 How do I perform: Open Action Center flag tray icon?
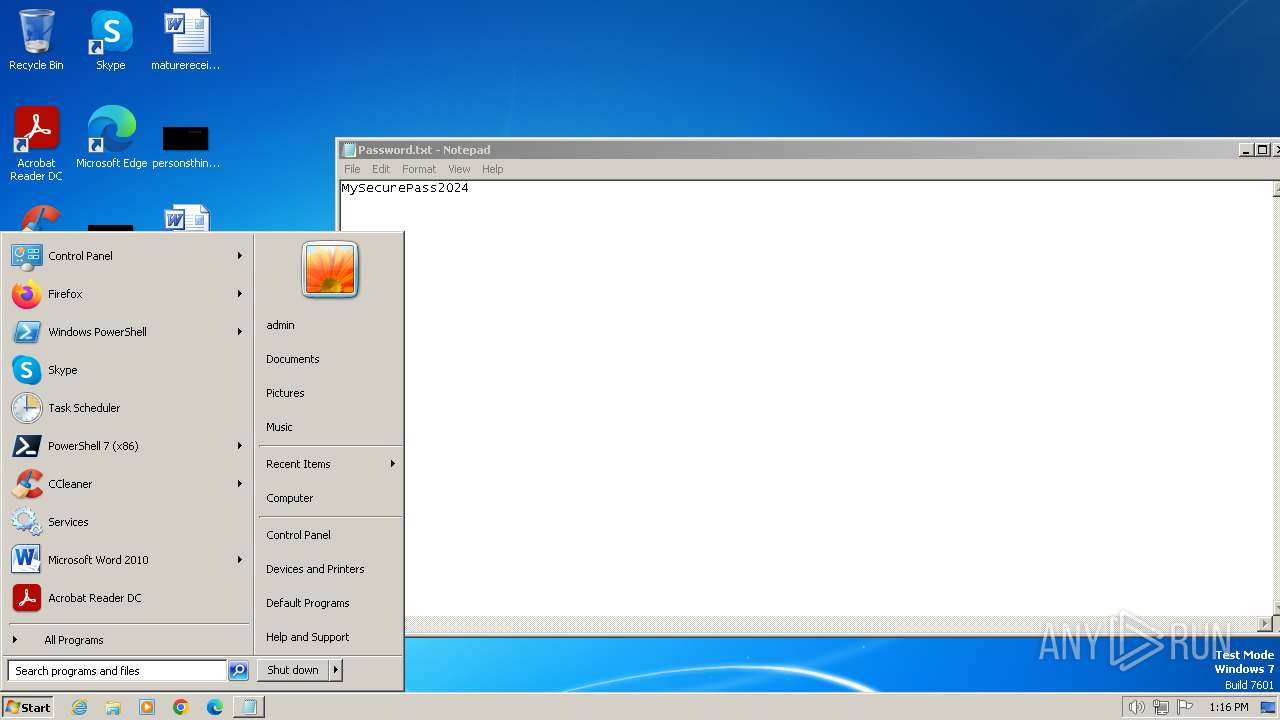pyautogui.click(x=1186, y=707)
